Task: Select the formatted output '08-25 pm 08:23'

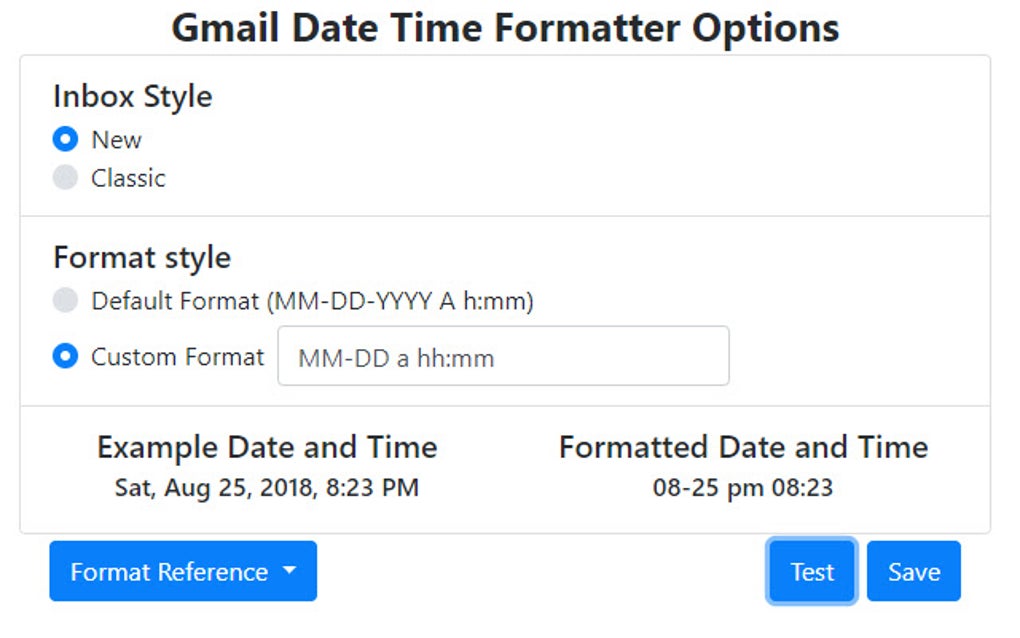Action: tap(742, 489)
